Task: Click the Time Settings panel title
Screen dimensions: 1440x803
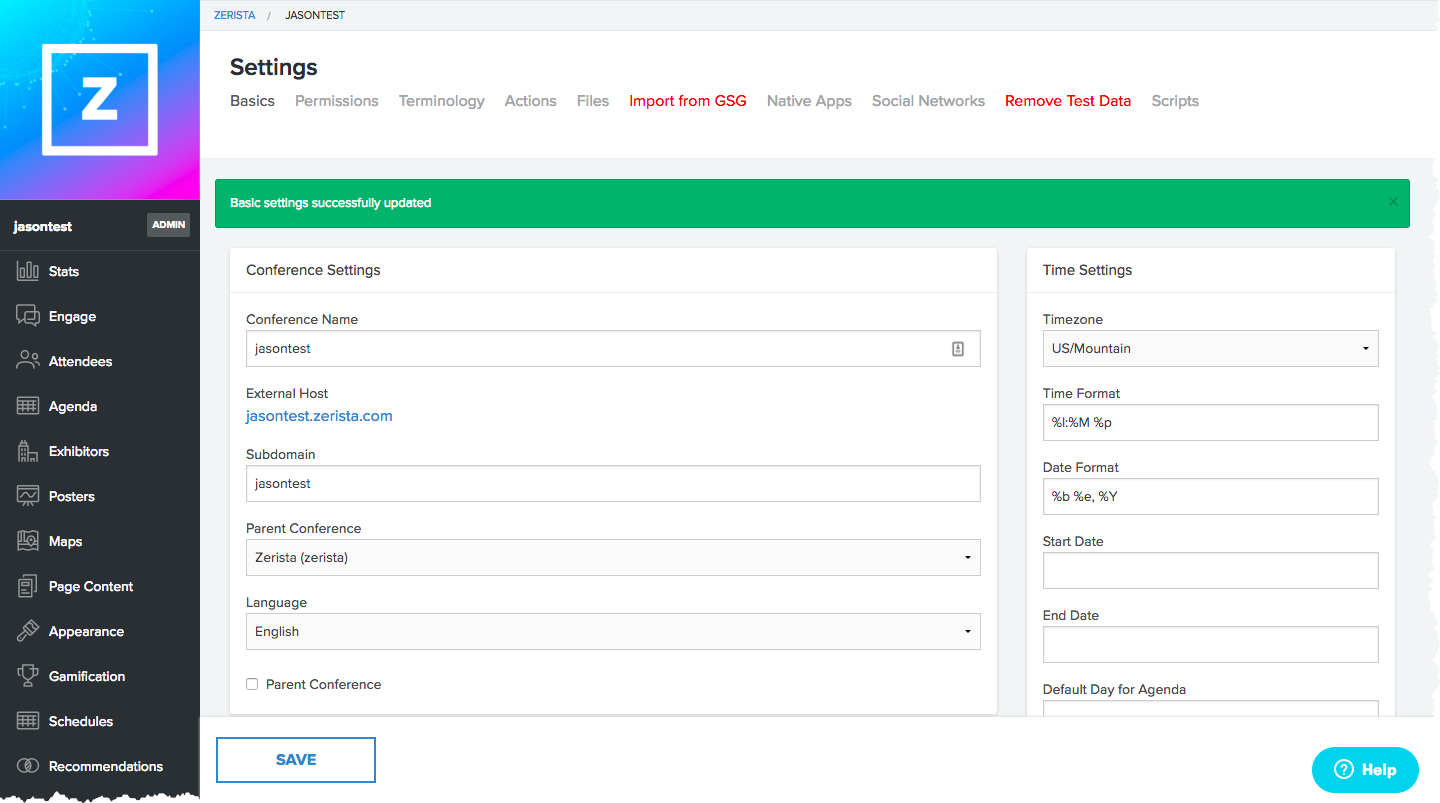Action: [x=1088, y=270]
